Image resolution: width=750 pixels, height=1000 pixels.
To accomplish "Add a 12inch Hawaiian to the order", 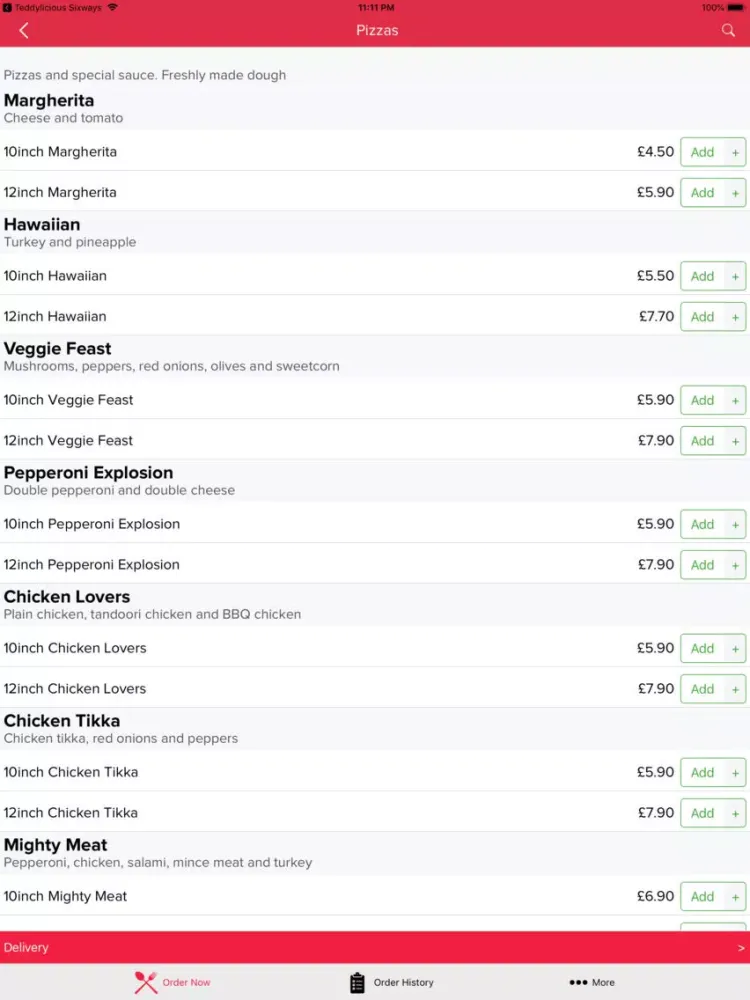I will coord(701,316).
